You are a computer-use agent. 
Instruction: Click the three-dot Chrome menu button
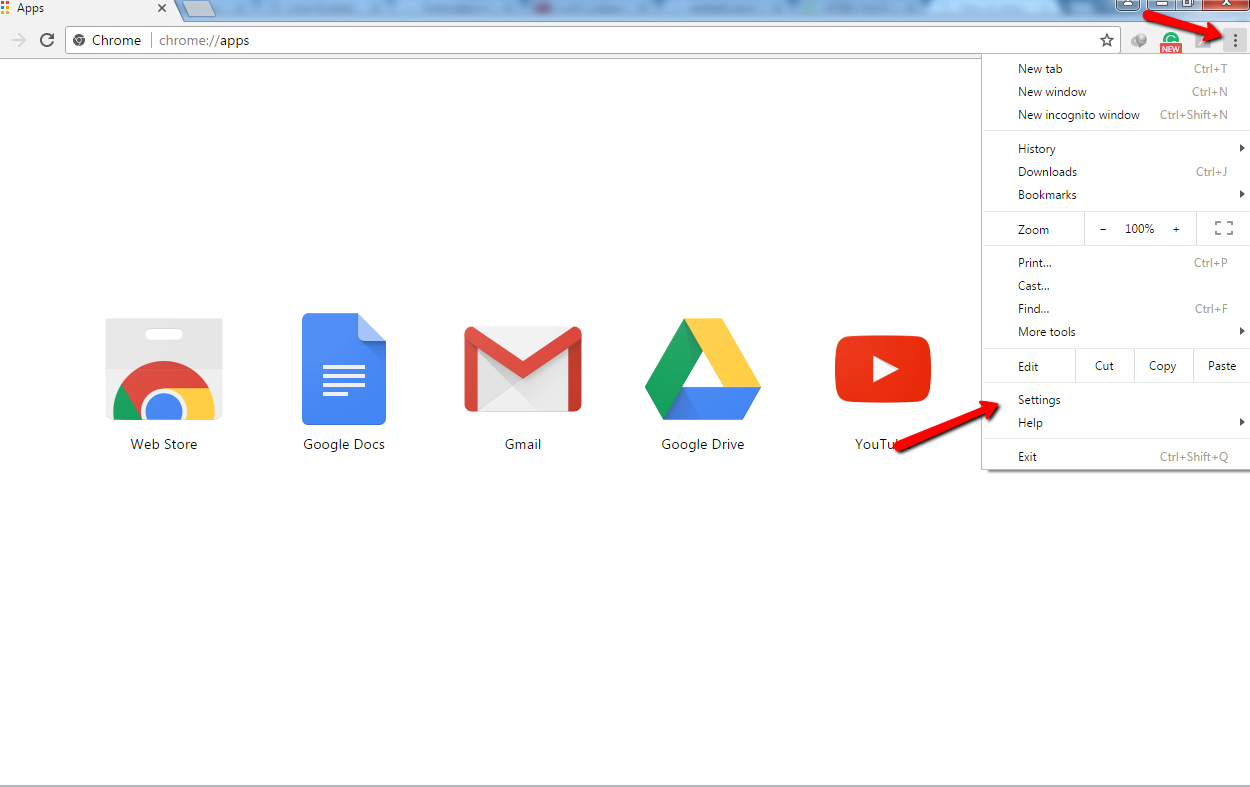click(x=1235, y=41)
